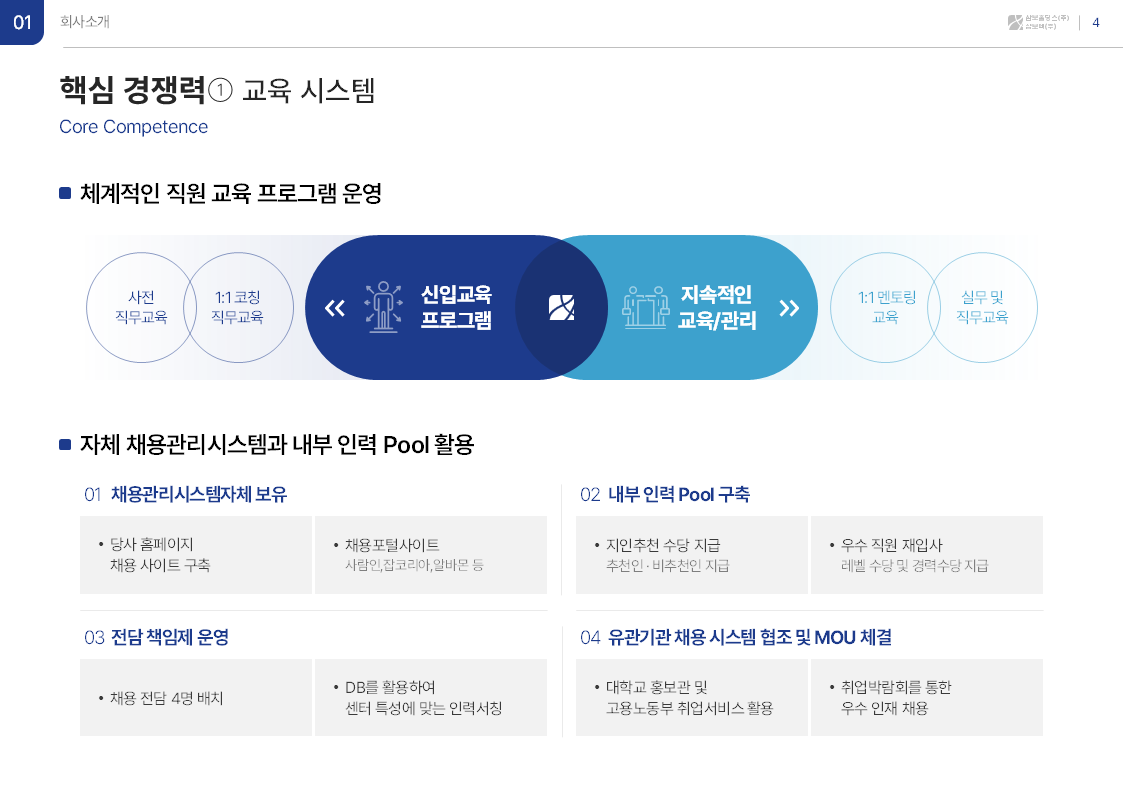Click the 채용포털사이트 box
1123x794 pixels.
coord(430,555)
